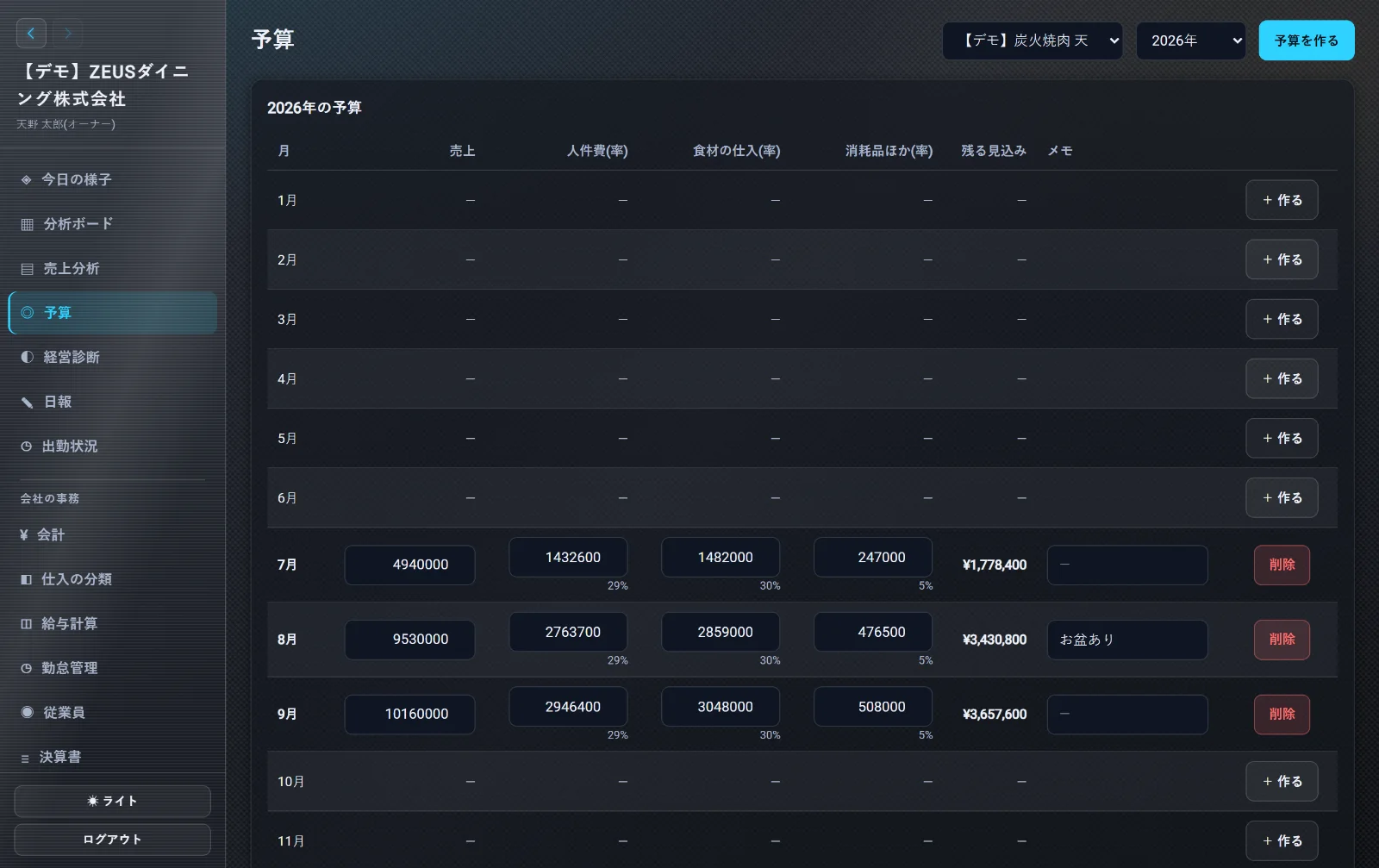The height and width of the screenshot is (868, 1379).
Task: Switch to light theme with ライト button
Action: click(x=112, y=801)
